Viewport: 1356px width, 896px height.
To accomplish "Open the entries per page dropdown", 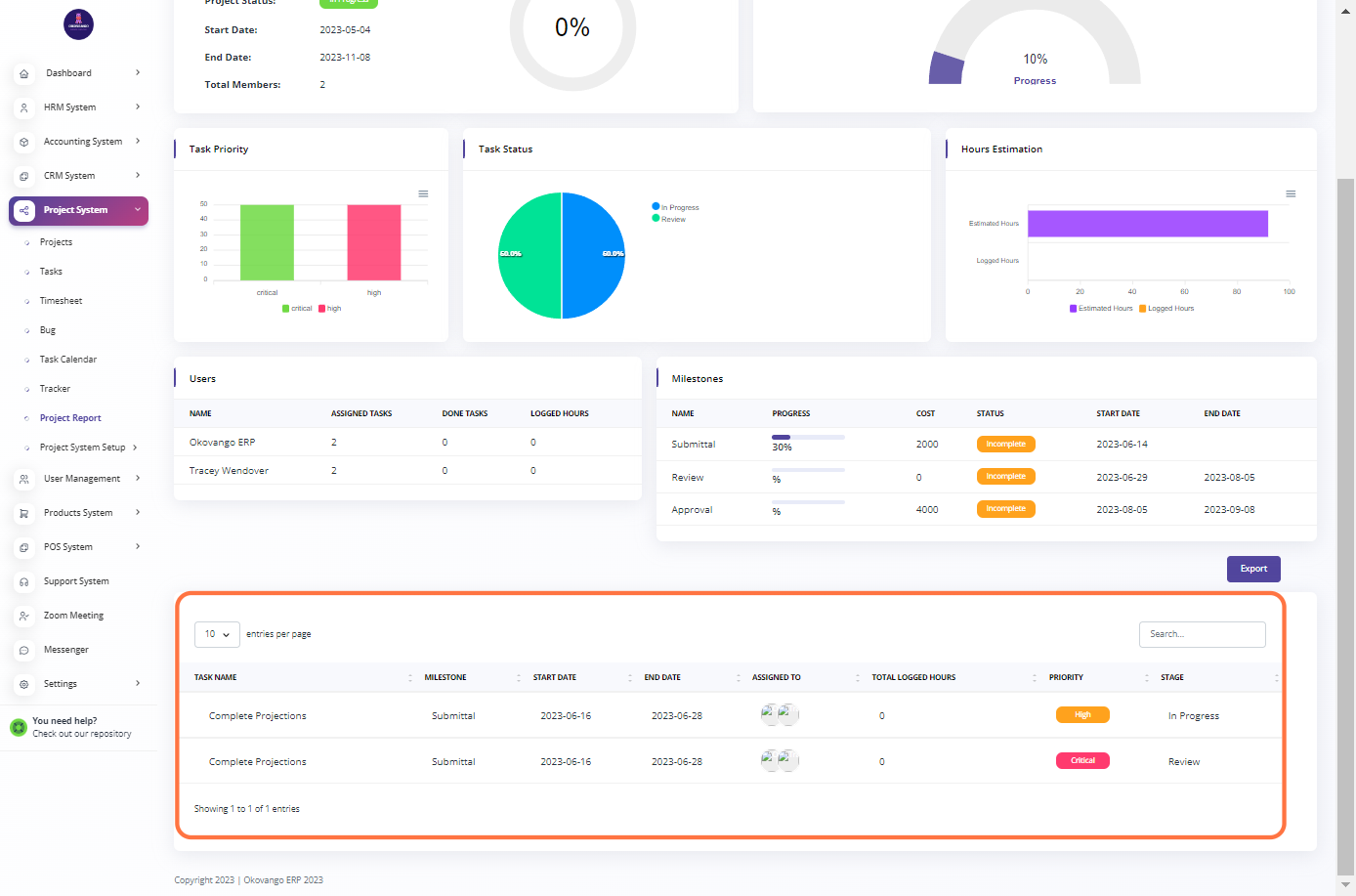I will click(217, 634).
